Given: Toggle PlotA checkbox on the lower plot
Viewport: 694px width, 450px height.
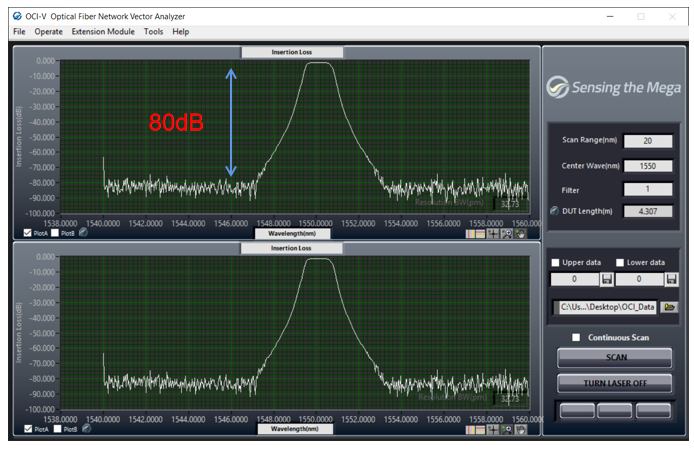Looking at the screenshot, I should [28, 428].
